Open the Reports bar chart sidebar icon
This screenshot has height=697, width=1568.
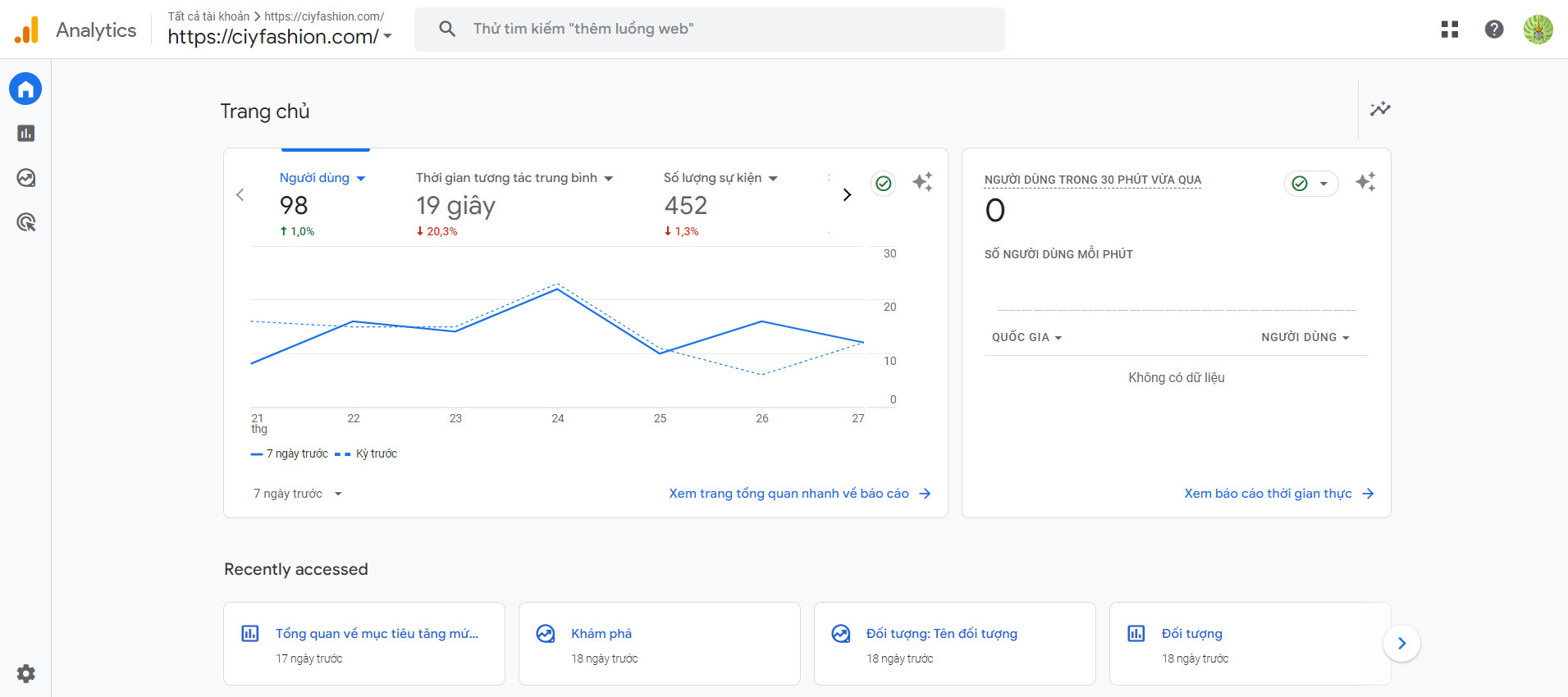(x=25, y=133)
